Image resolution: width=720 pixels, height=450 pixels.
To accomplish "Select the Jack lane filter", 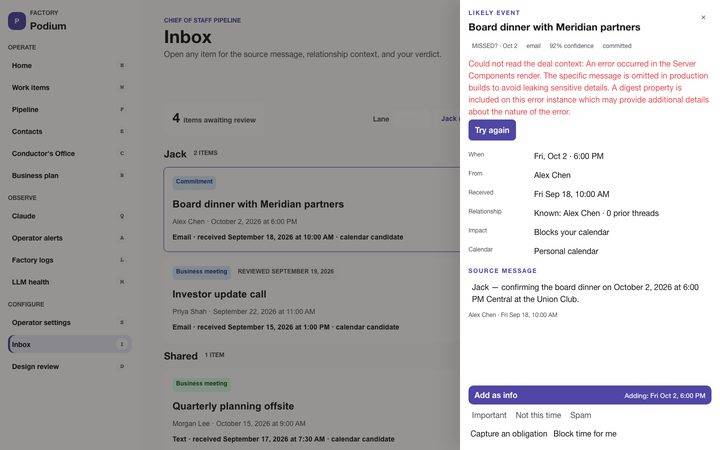I will click(449, 119).
